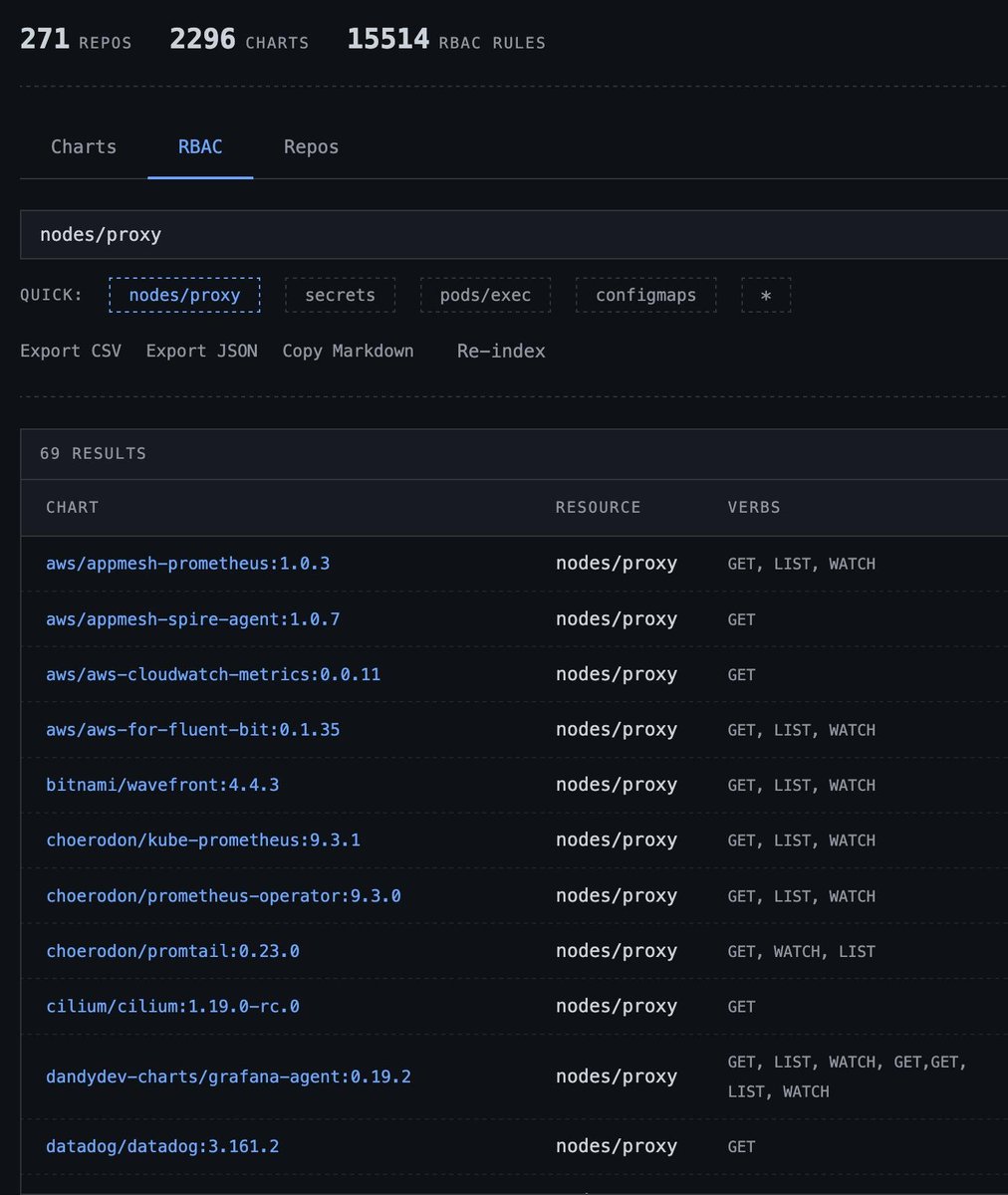1008x1195 pixels.
Task: Open aws/aws-cloudwatch-metrics:0.0.11 chart
Action: (213, 674)
